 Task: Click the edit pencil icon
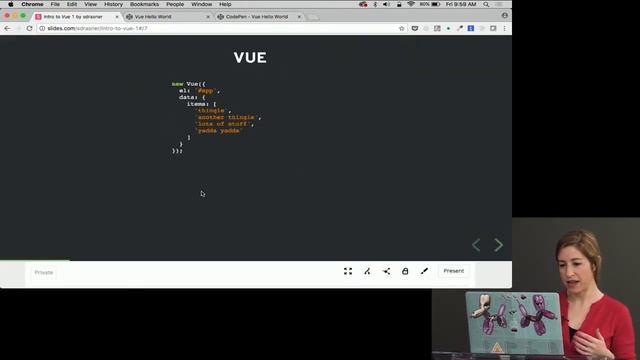(424, 271)
